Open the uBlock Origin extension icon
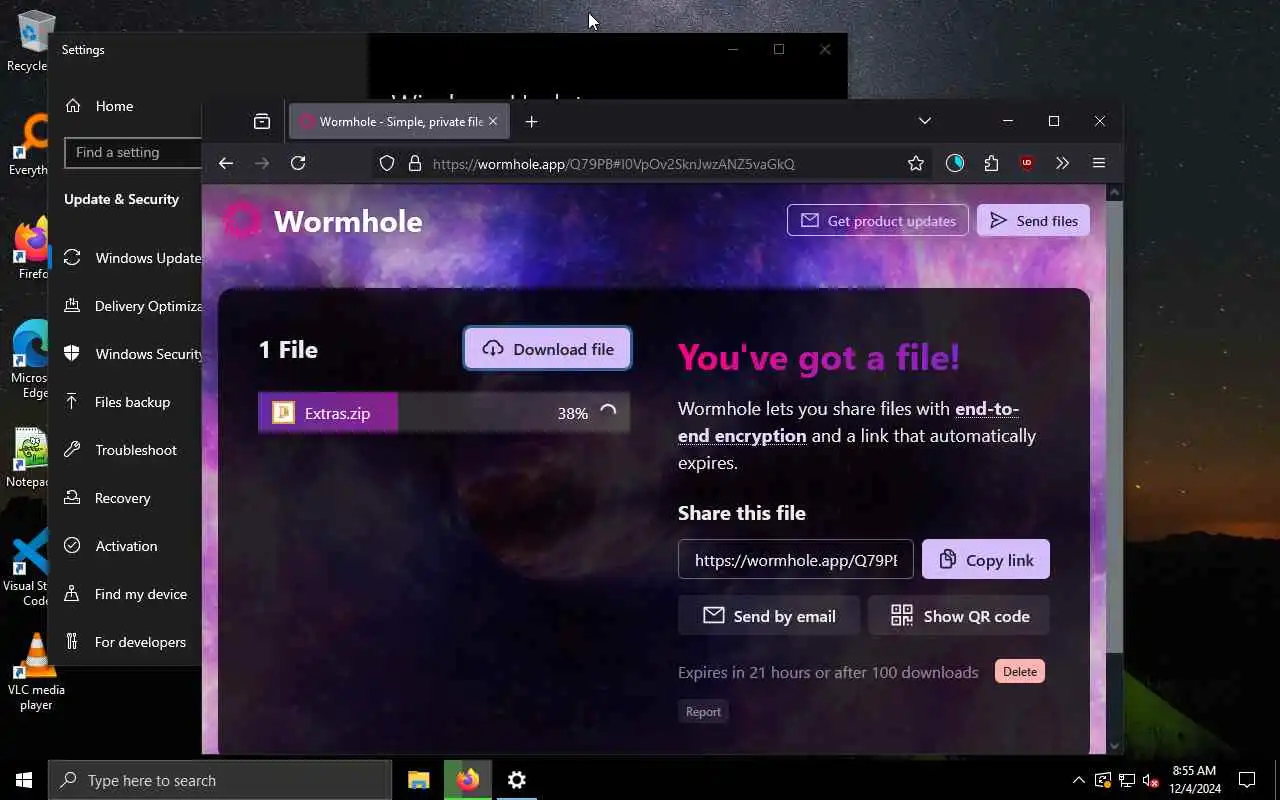The image size is (1280, 800). [x=1027, y=163]
